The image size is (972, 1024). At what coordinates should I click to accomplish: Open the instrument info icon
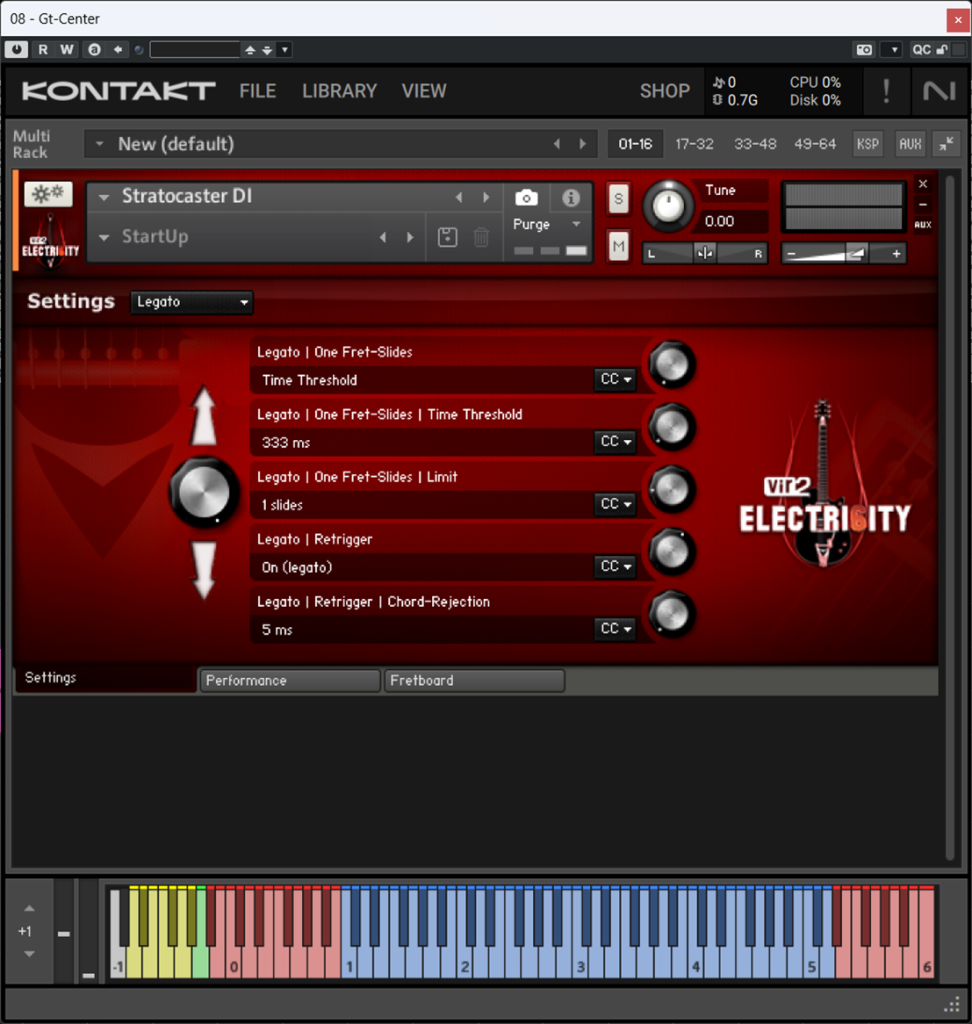(571, 198)
